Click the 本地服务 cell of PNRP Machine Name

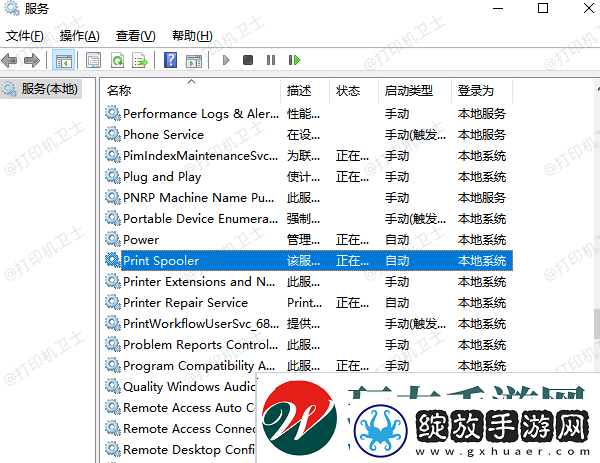tap(482, 198)
